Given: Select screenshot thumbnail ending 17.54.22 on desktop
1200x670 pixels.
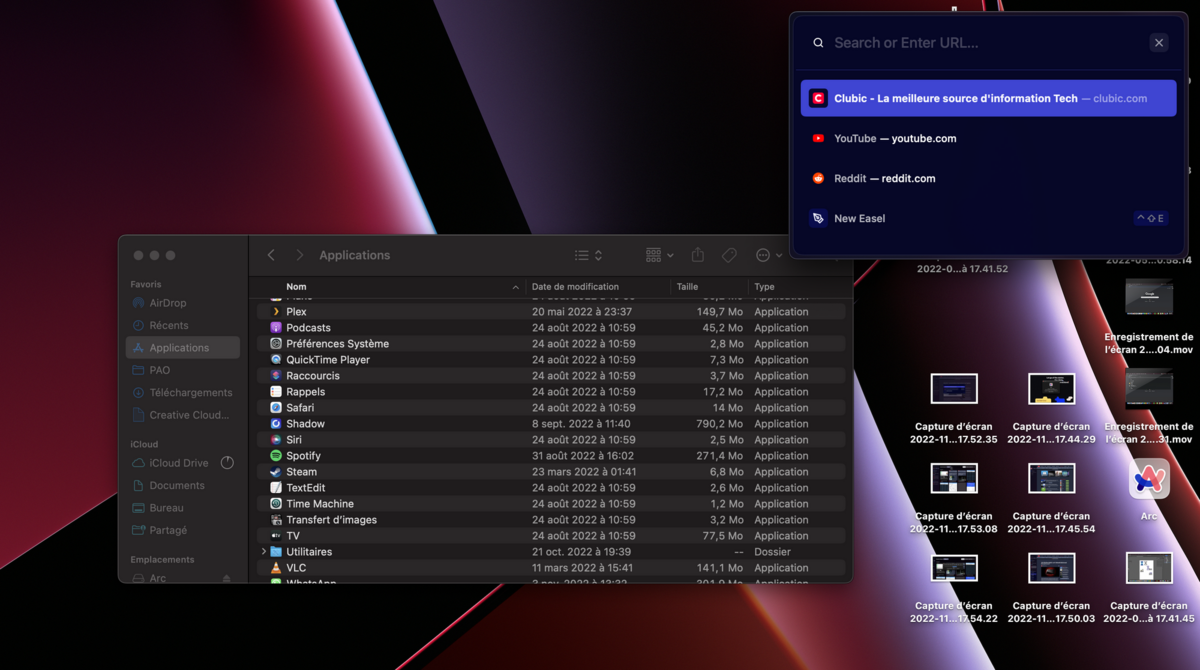Looking at the screenshot, I should coord(954,568).
